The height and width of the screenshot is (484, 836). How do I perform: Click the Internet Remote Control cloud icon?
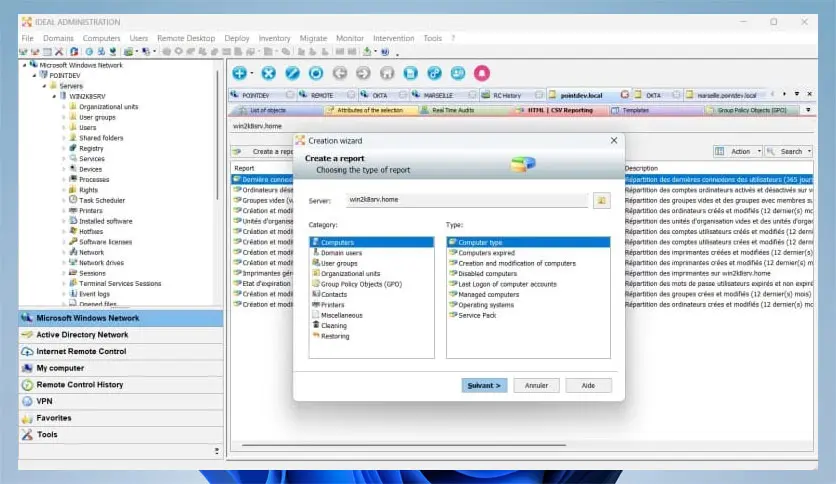pos(27,351)
